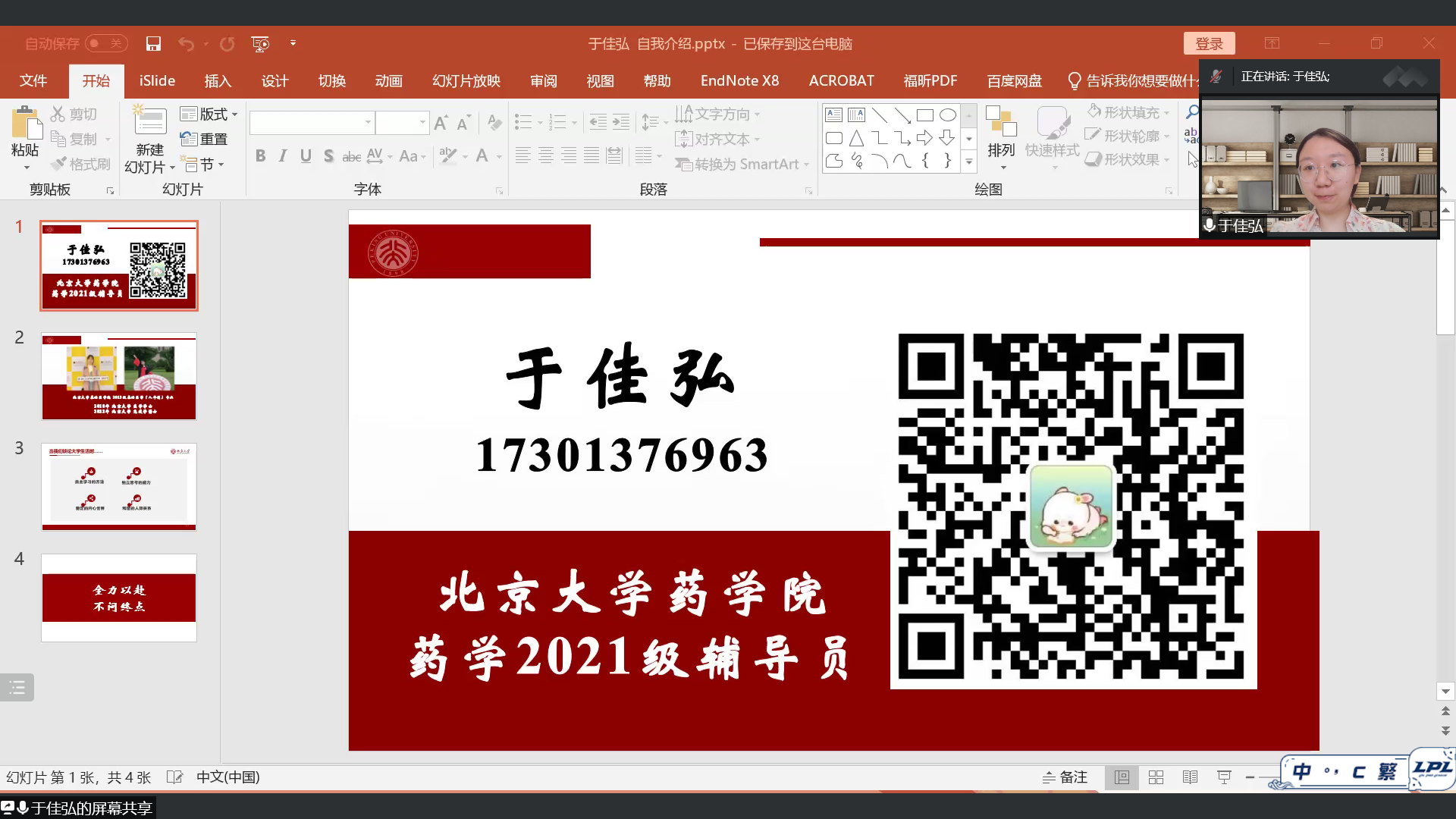Click zoom out minus on zoom slider
This screenshot has height=819, width=1456.
pyautogui.click(x=1250, y=777)
